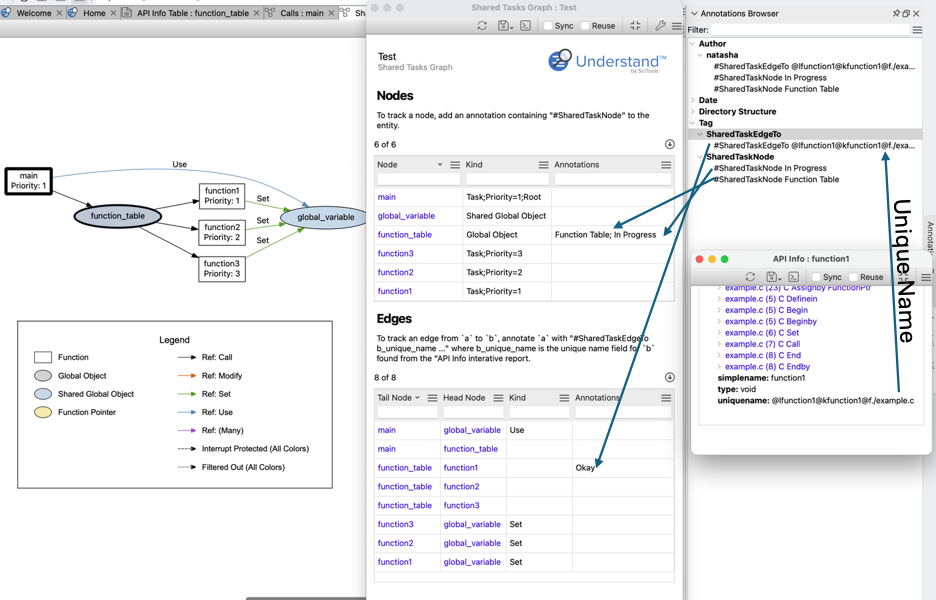Toggle Sync checkbox in API Info window

coord(816,277)
